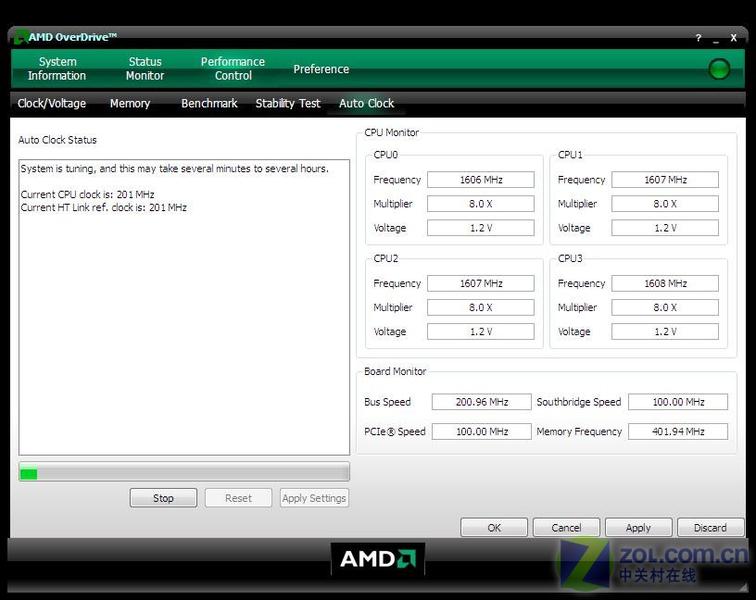Click the PCIe Speed value field
Image resolution: width=756 pixels, height=600 pixels.
(x=482, y=431)
